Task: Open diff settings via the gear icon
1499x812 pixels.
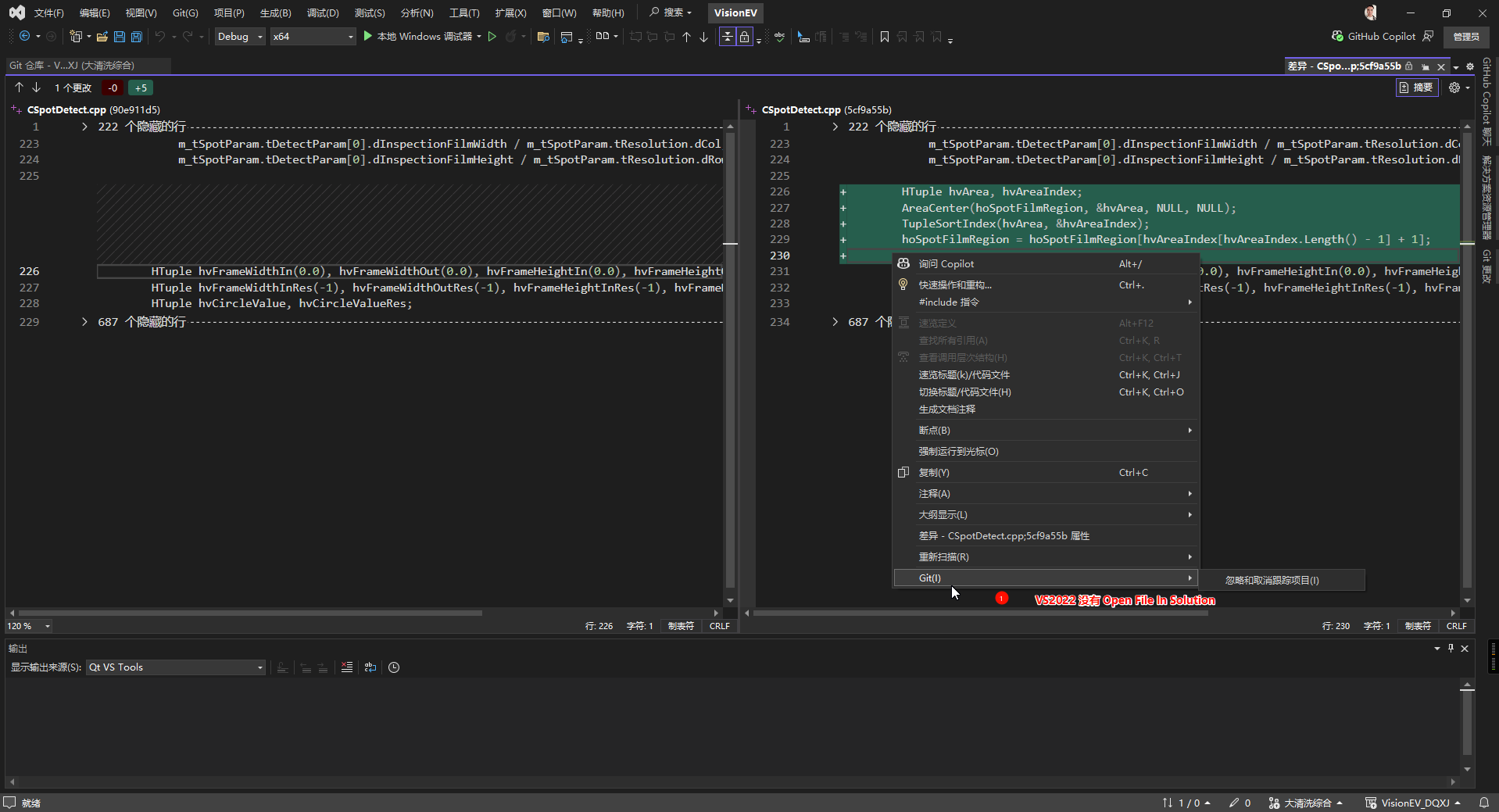Action: pos(1454,88)
